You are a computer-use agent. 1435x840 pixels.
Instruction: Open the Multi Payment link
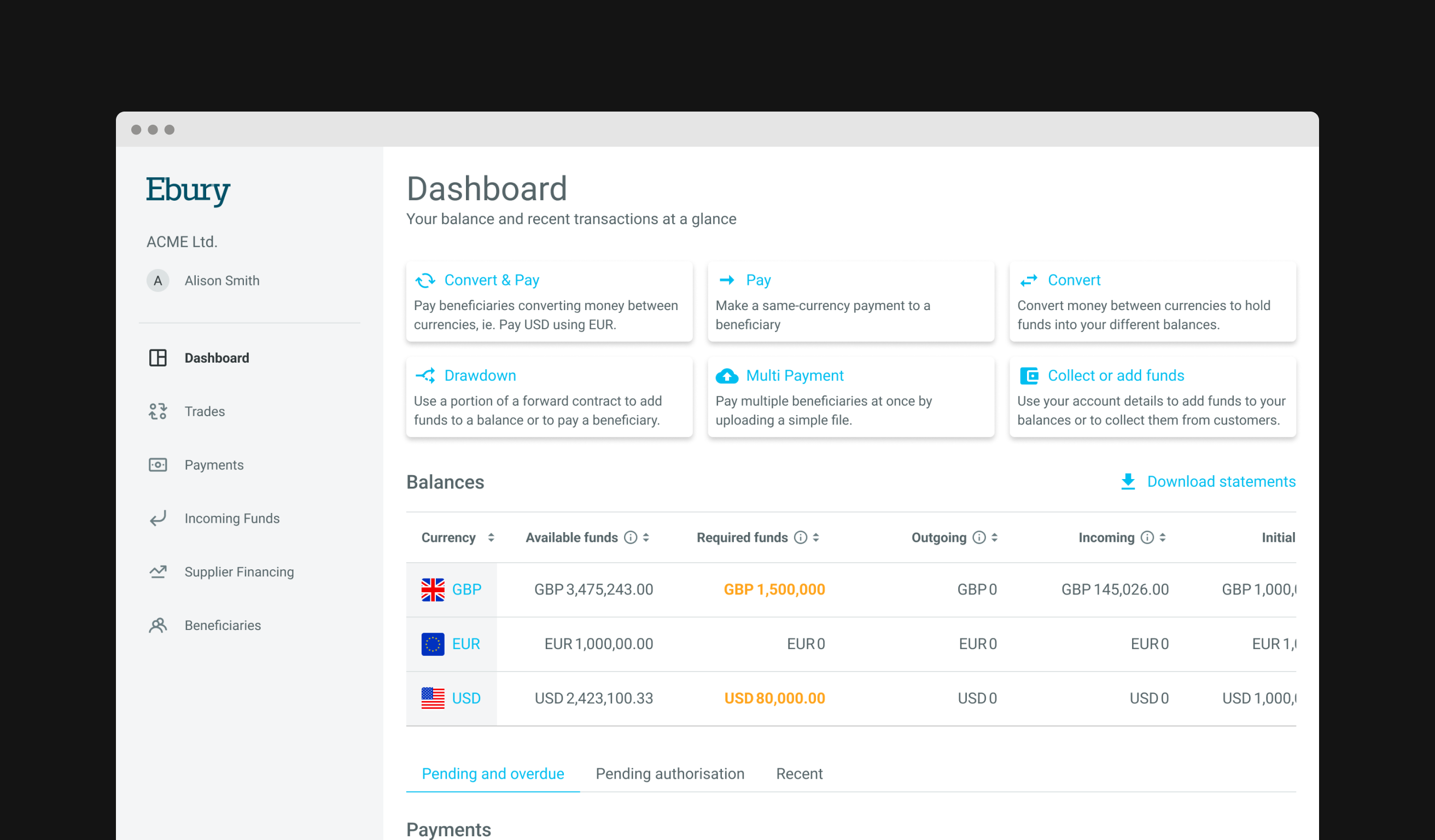[x=795, y=375]
